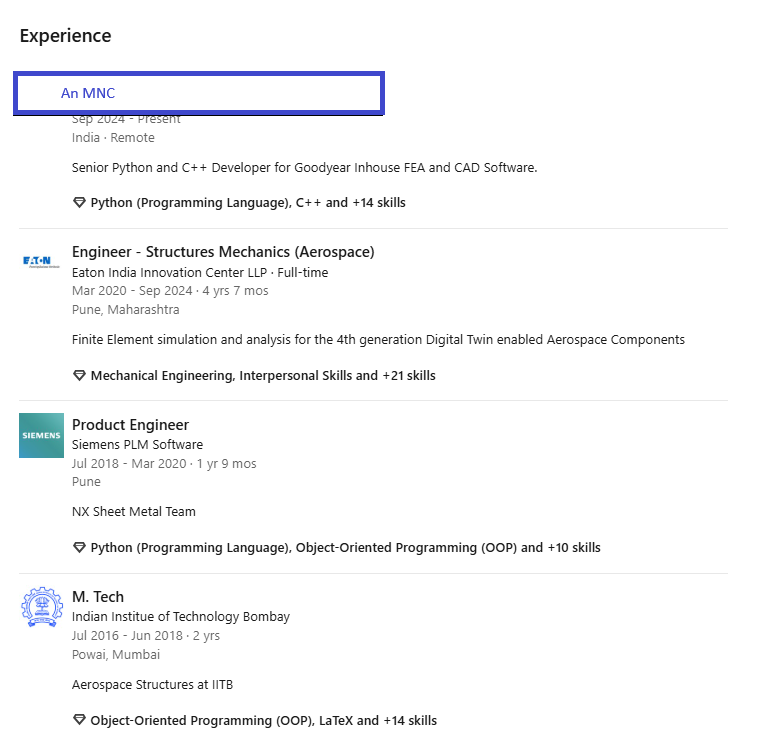Viewport: 761px width, 731px height.
Task: Click the diamond icon beside OOP, LaTeX skills
Action: (79, 720)
